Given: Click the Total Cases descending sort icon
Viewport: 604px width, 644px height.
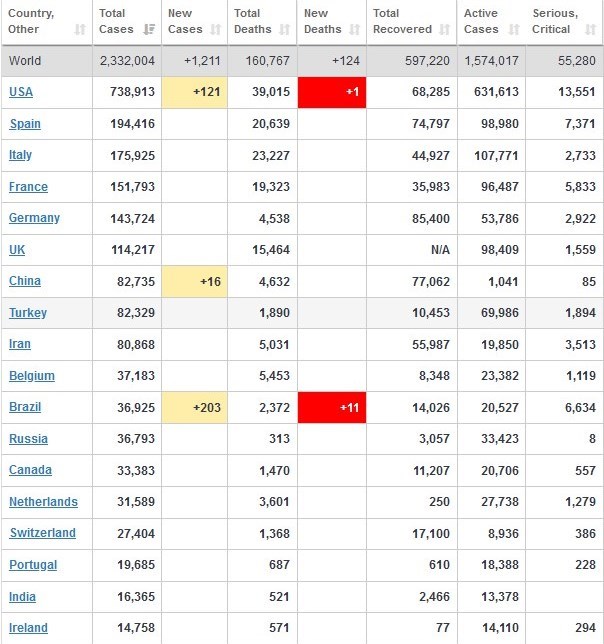Looking at the screenshot, I should click(149, 30).
